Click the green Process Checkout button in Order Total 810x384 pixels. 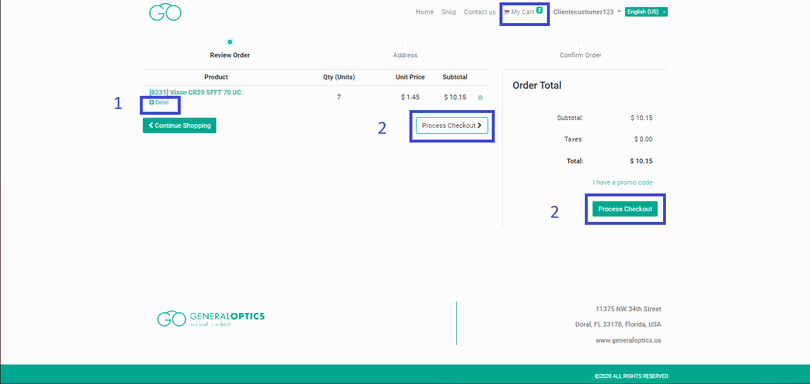pyautogui.click(x=625, y=209)
